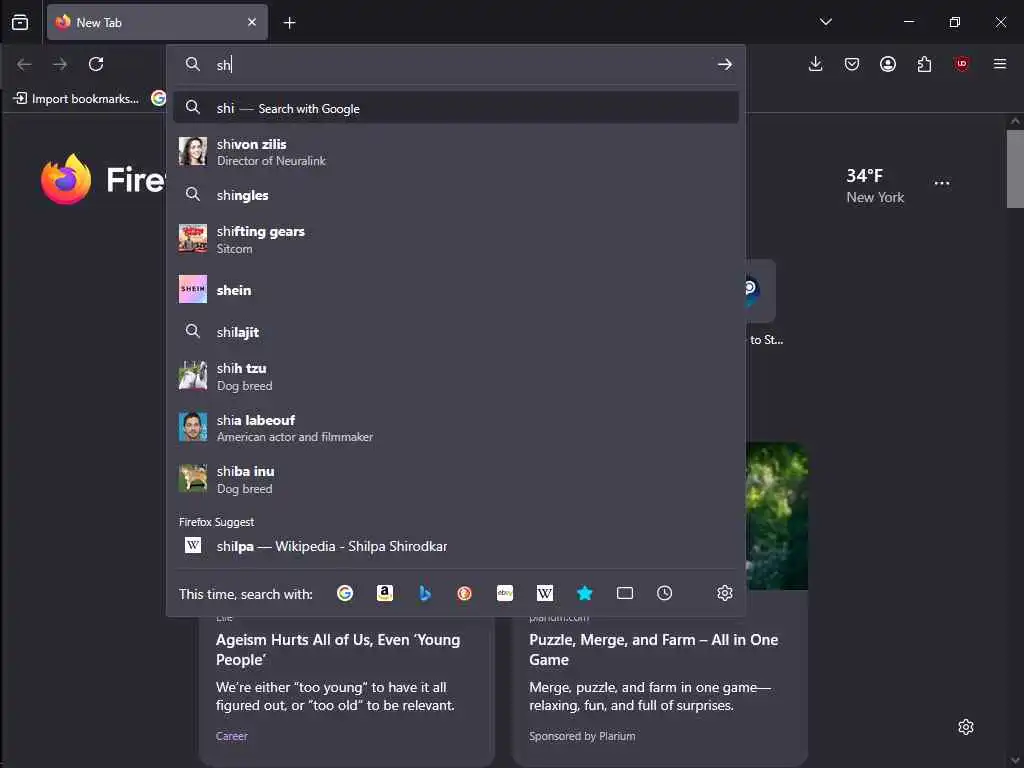The width and height of the screenshot is (1024, 768).
Task: Click Import bookmarks in bookmarks toolbar
Action: coord(76,99)
